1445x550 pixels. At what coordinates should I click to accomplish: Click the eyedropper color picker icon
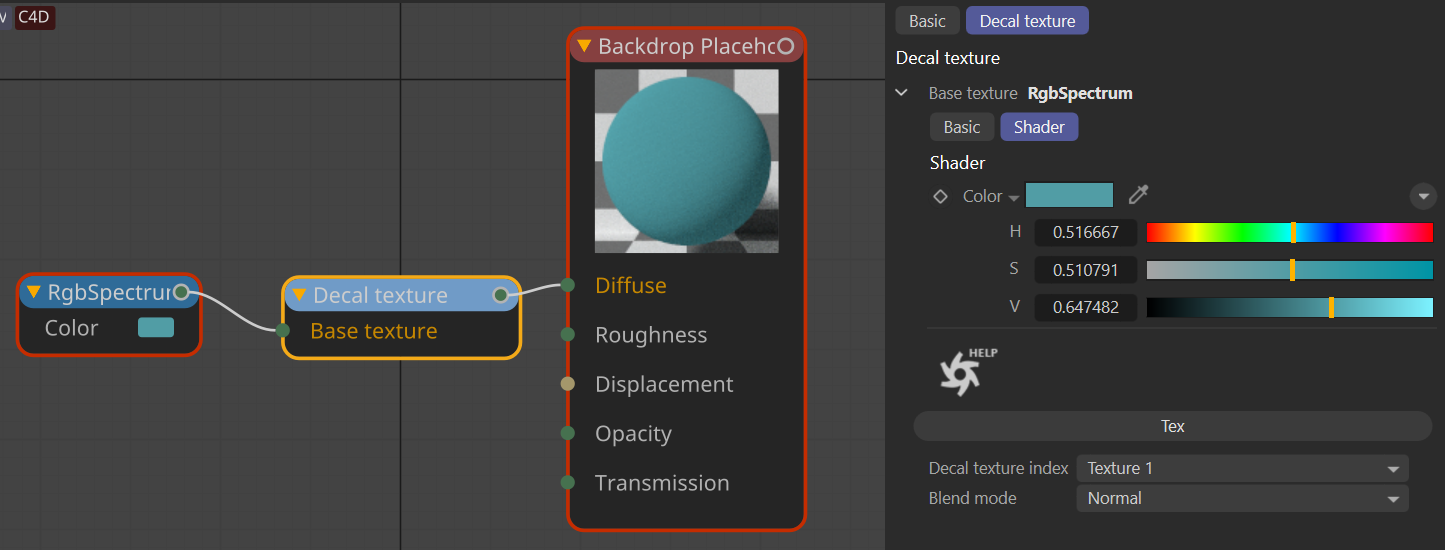pyautogui.click(x=1138, y=195)
